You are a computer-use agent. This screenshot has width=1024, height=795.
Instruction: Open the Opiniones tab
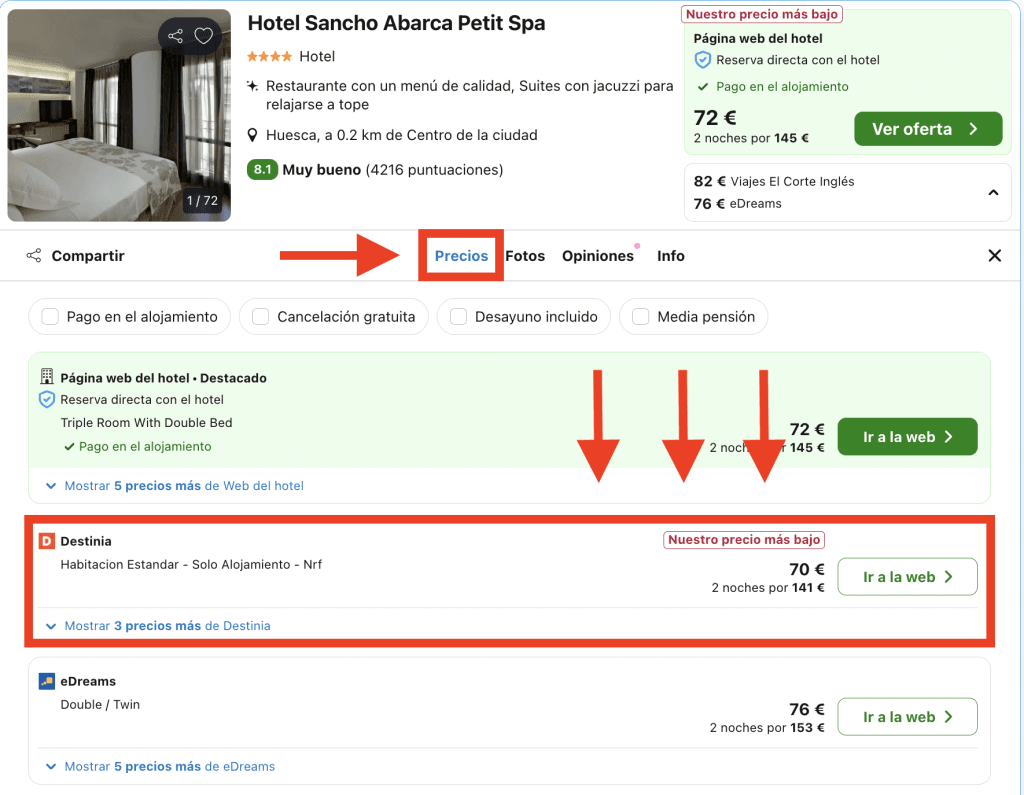pos(598,256)
